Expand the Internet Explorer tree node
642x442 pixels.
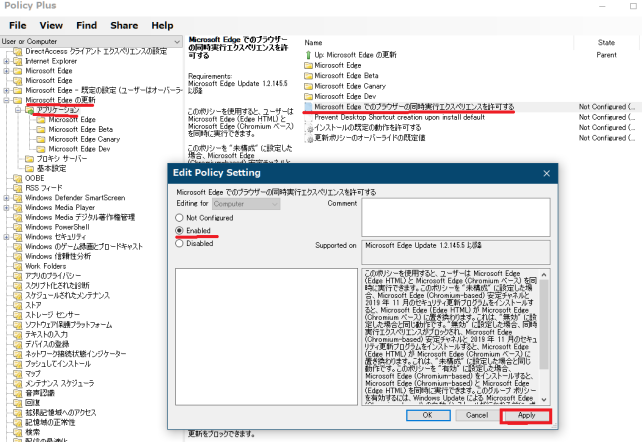click(6, 61)
